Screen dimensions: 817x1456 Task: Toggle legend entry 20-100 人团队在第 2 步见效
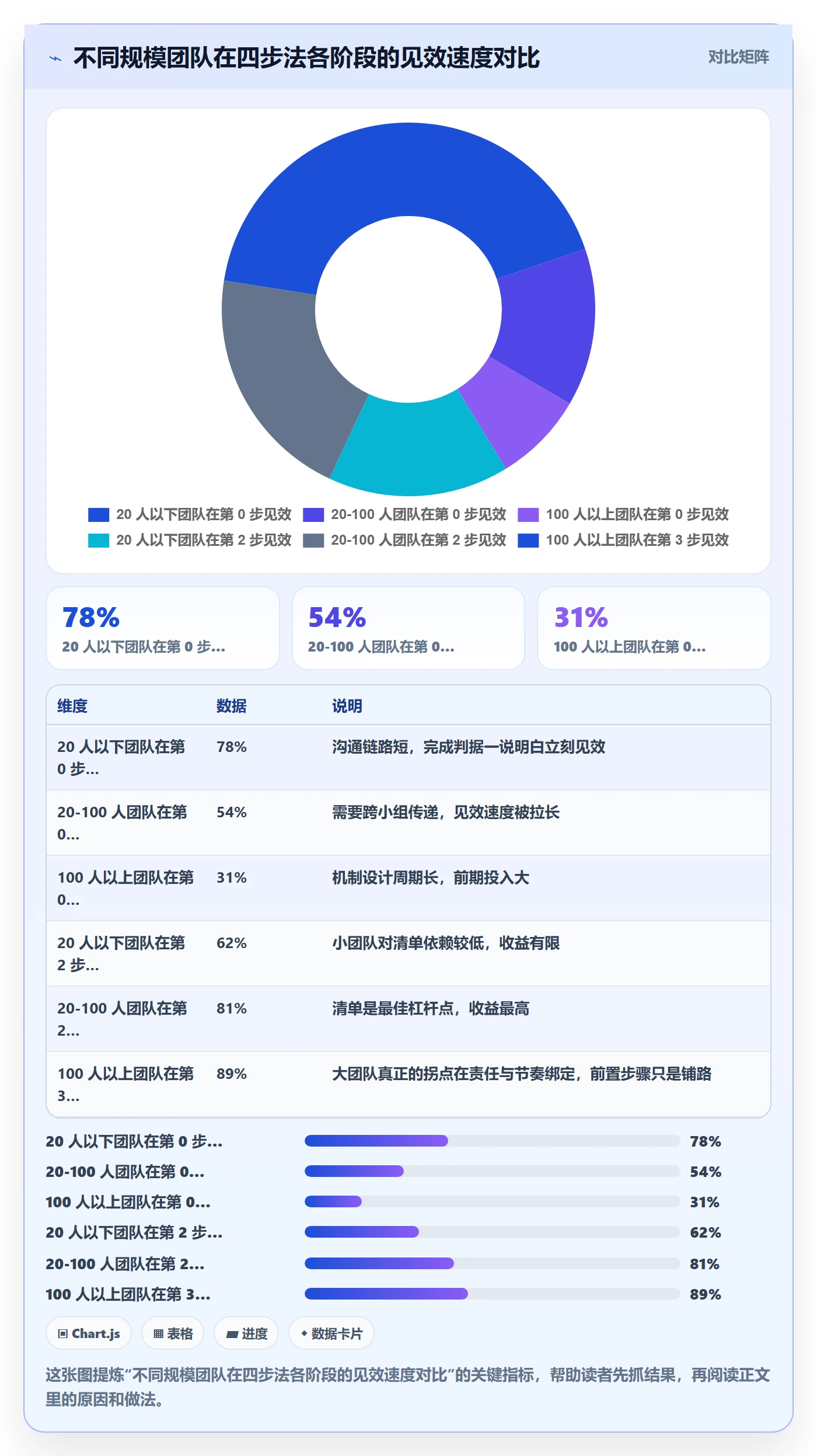pos(404,540)
